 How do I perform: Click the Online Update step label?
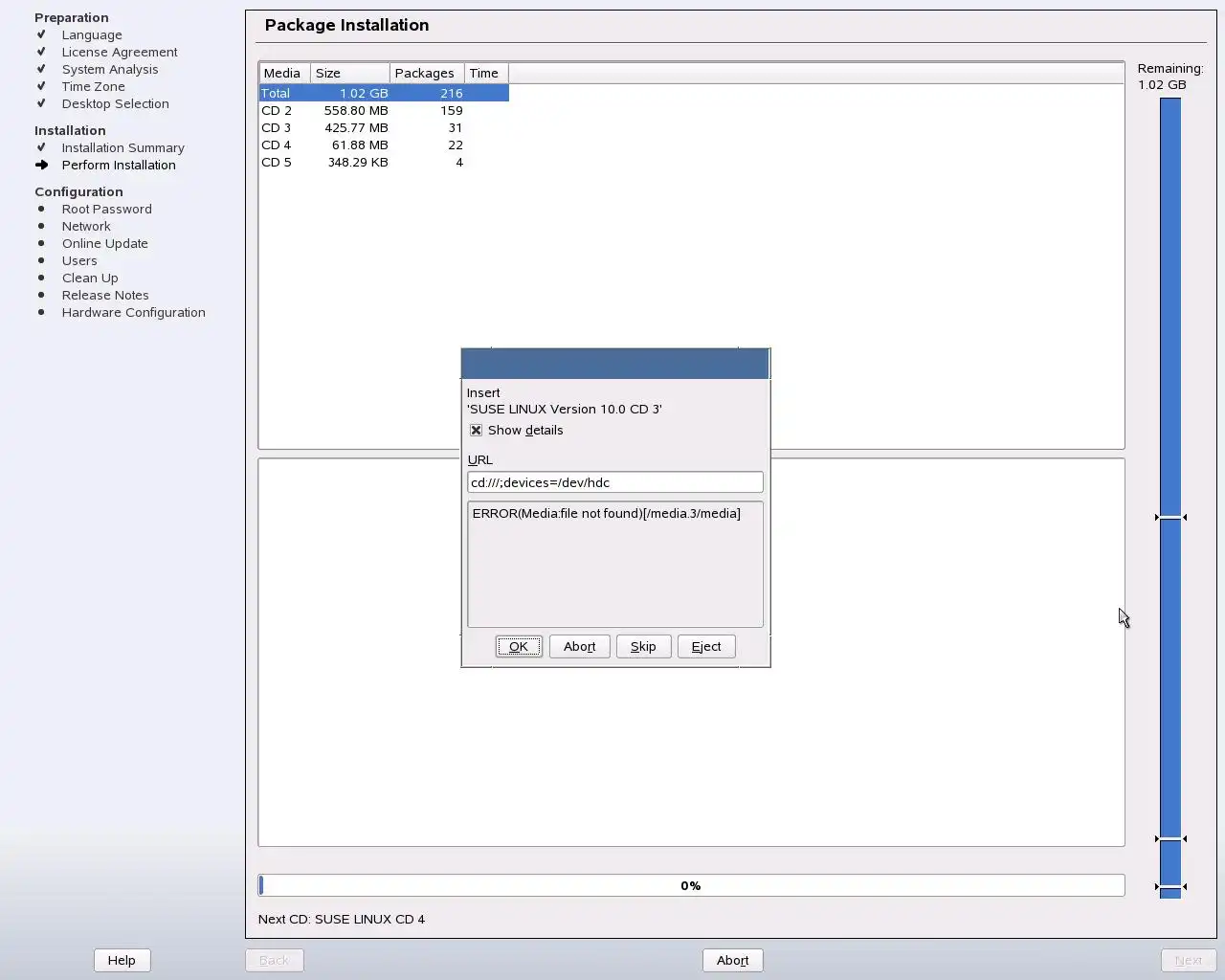[105, 243]
